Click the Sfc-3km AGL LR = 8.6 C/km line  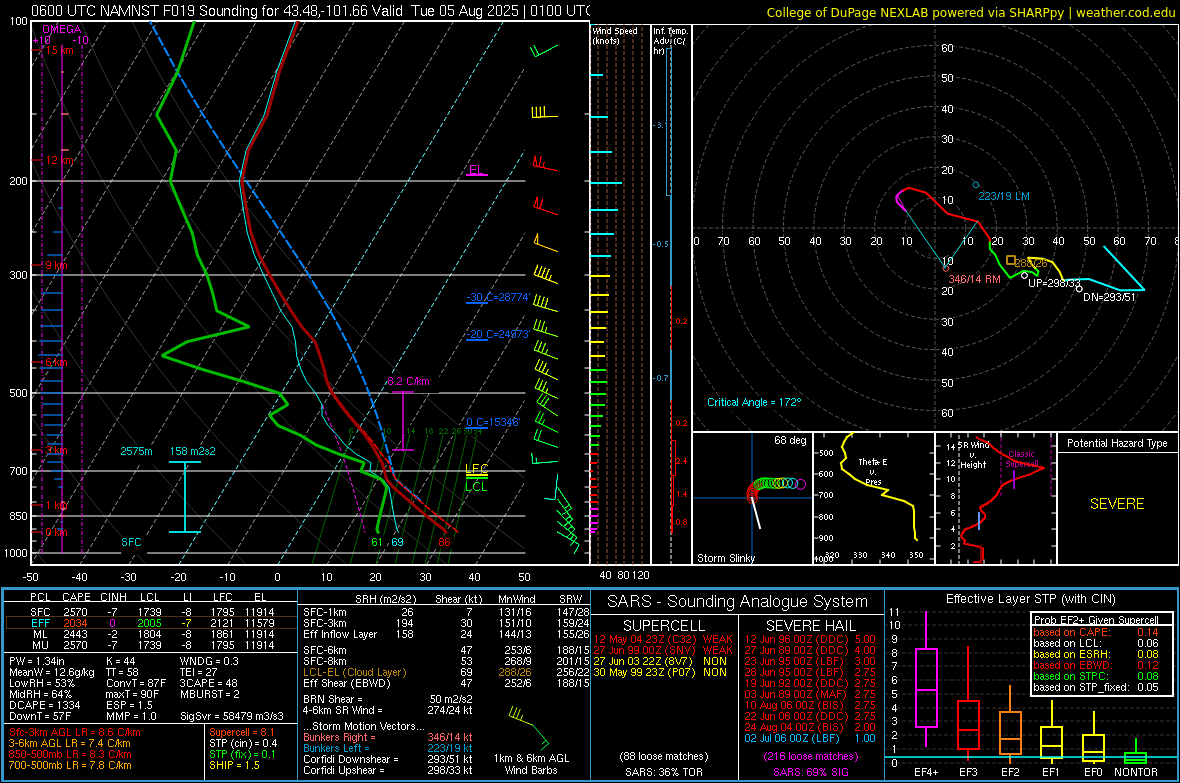(75, 733)
